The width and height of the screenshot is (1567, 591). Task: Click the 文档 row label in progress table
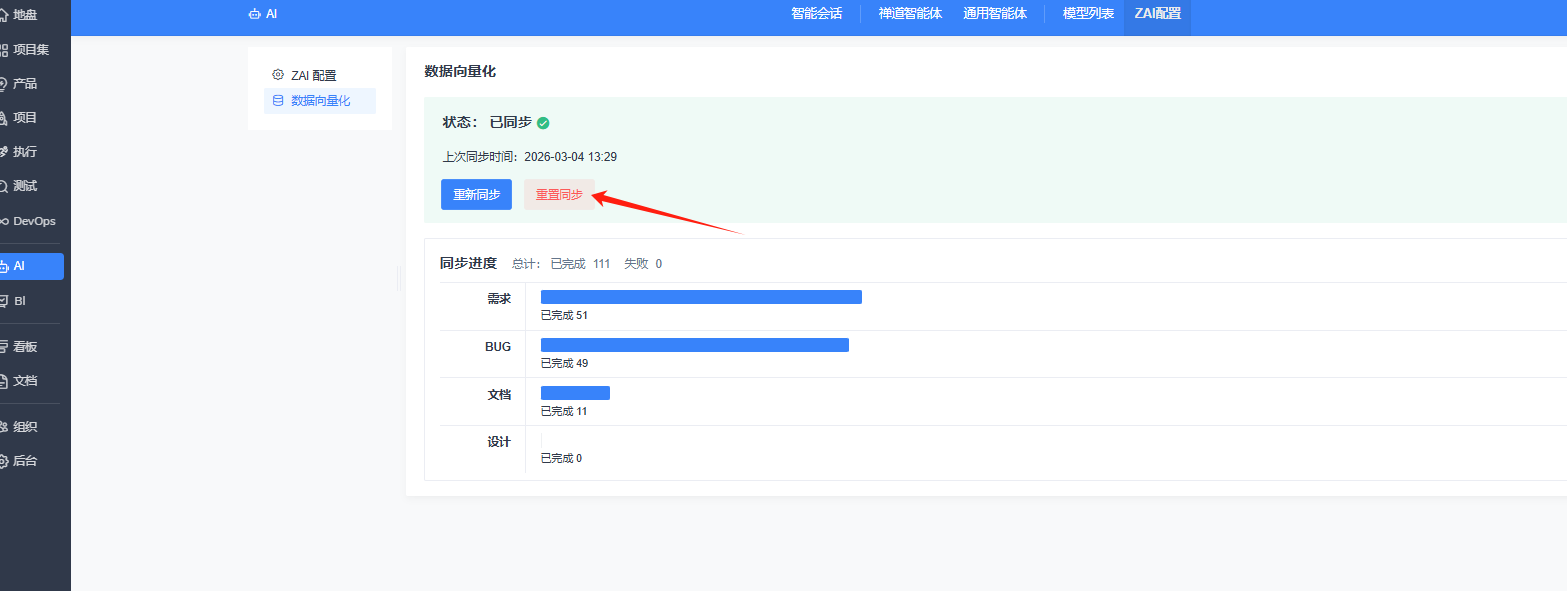pos(498,394)
